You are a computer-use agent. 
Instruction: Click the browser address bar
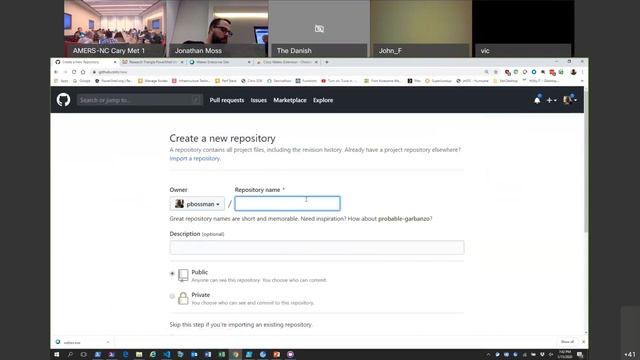pos(286,72)
